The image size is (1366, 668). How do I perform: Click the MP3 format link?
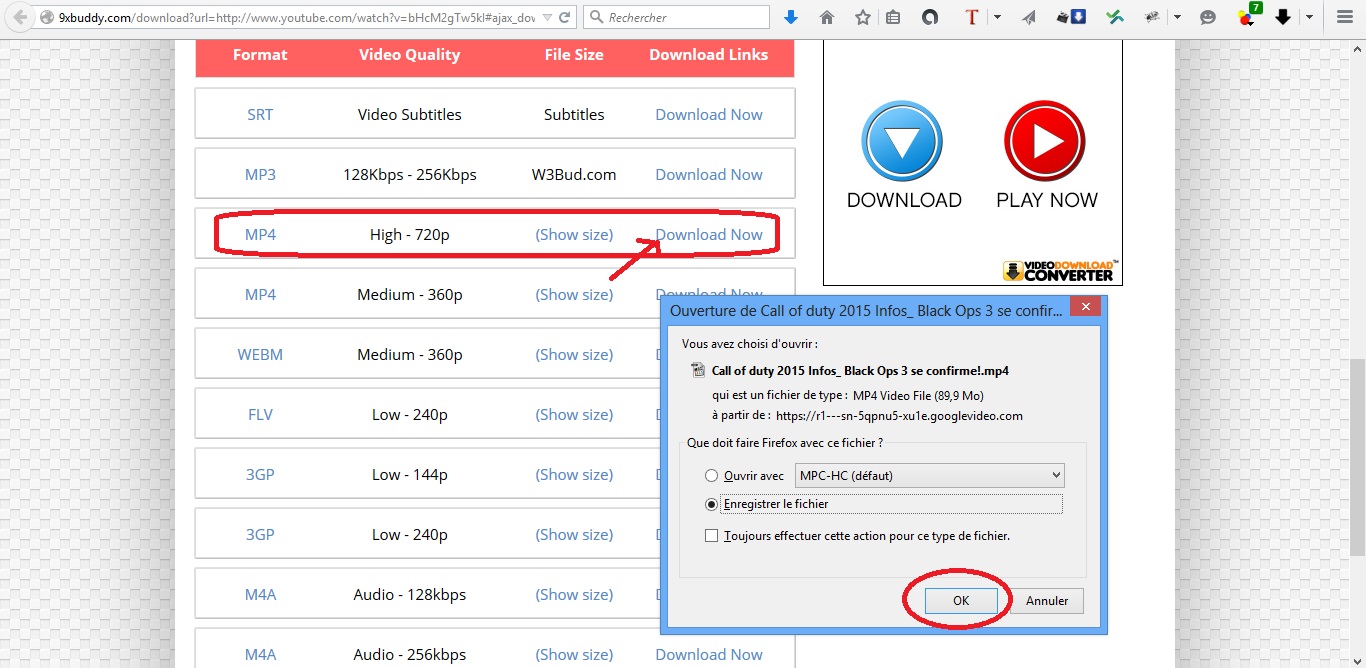point(260,174)
